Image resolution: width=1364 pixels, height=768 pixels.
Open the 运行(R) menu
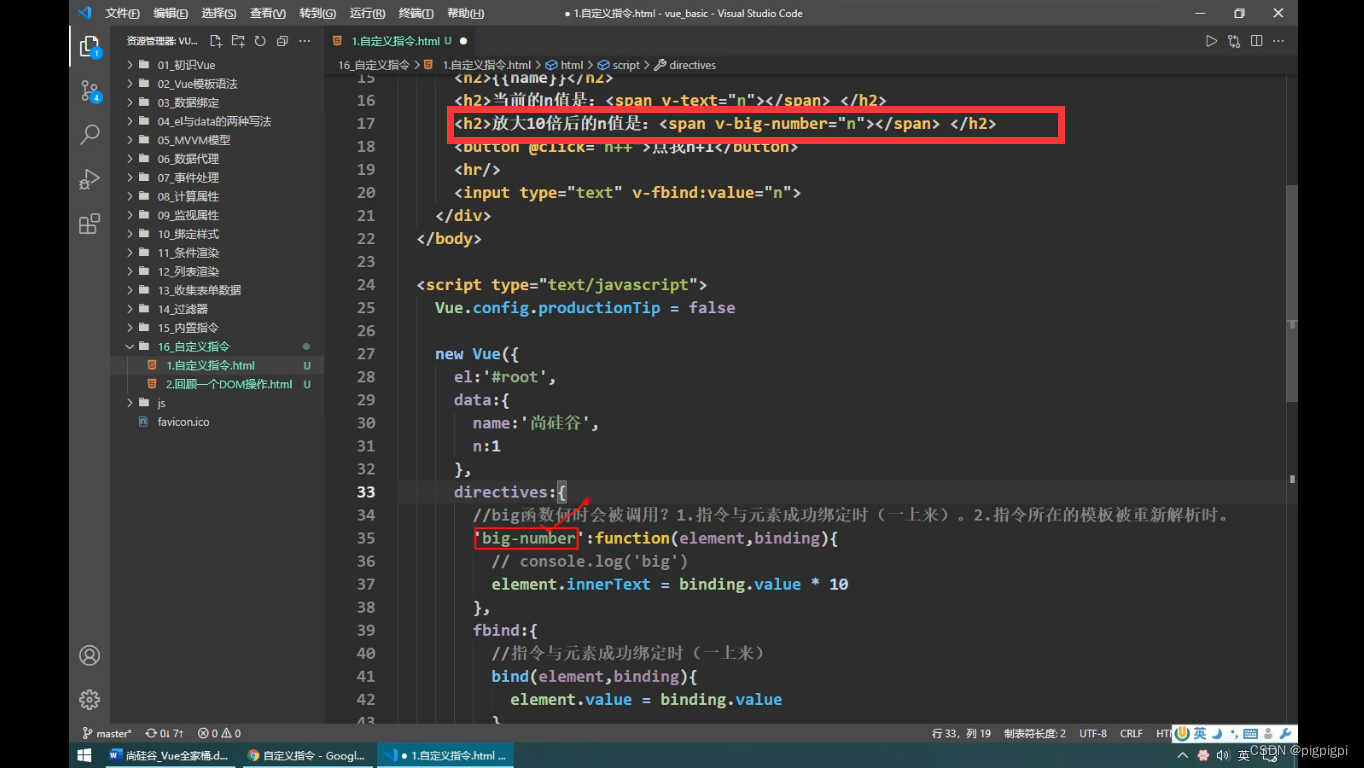click(368, 13)
